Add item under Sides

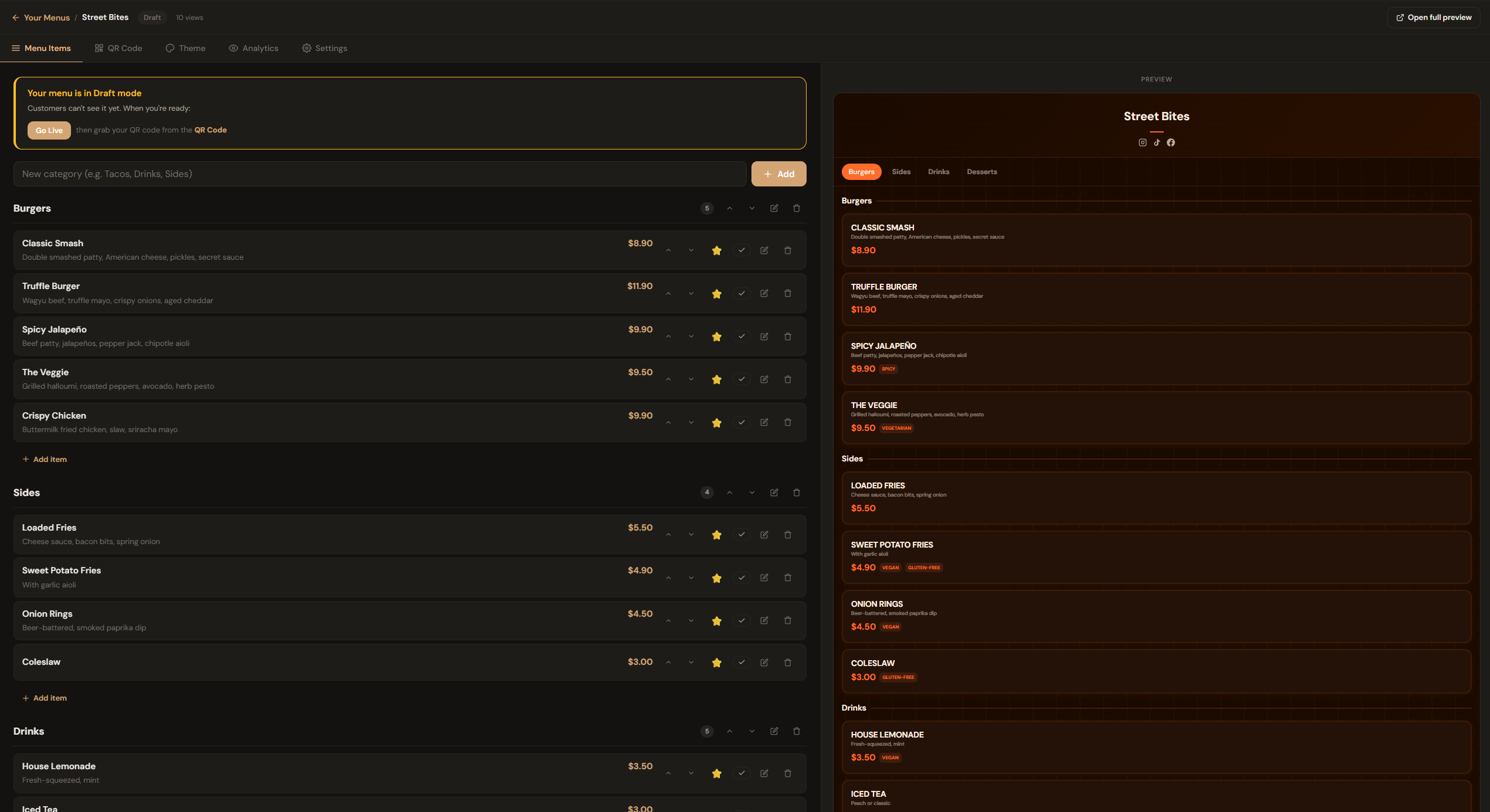pyautogui.click(x=45, y=698)
